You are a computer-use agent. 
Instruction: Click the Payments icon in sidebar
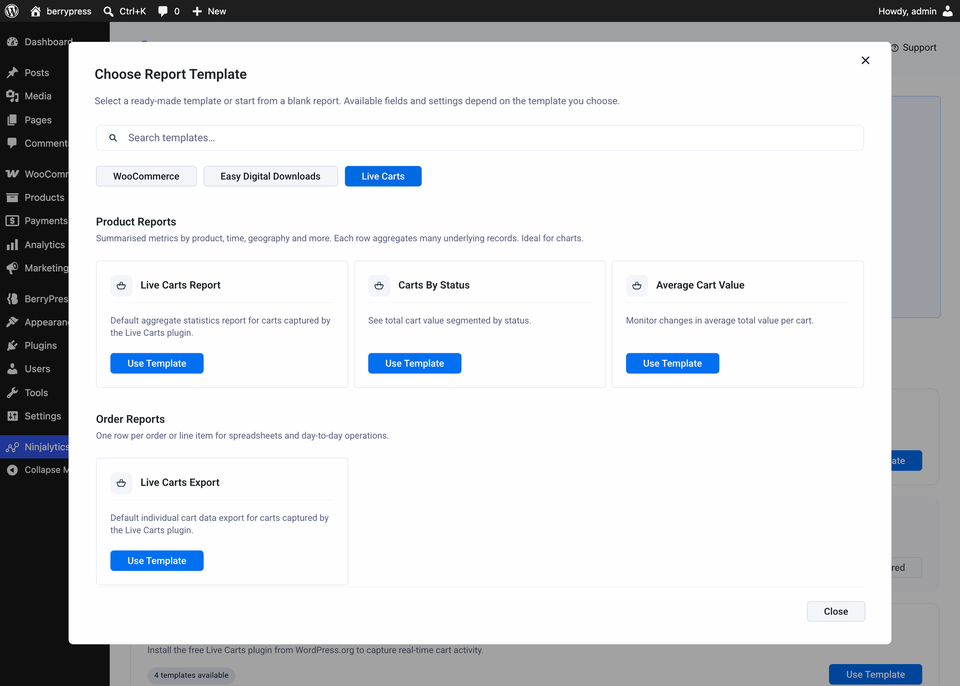click(x=12, y=220)
